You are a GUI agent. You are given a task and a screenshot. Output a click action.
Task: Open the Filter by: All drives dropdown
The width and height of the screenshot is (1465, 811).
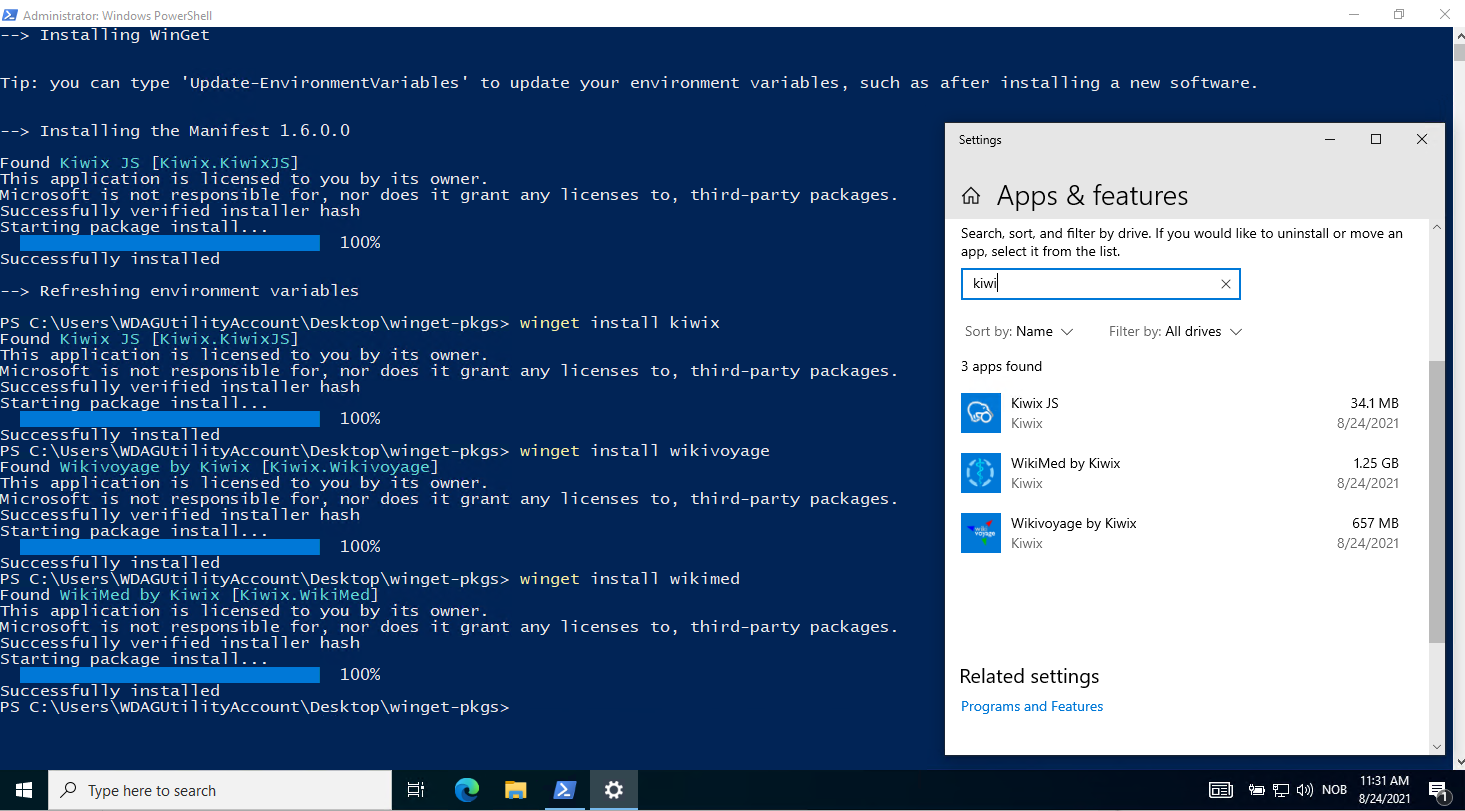[1175, 331]
